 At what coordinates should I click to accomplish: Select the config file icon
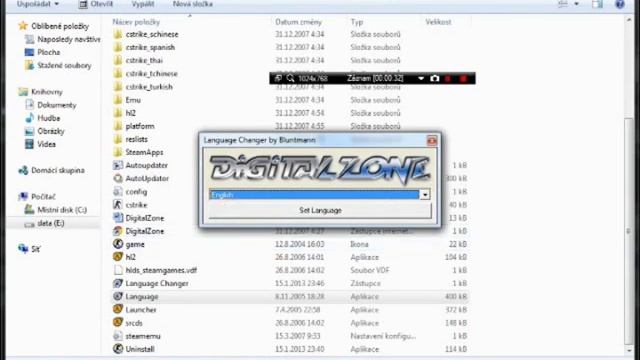coord(118,191)
